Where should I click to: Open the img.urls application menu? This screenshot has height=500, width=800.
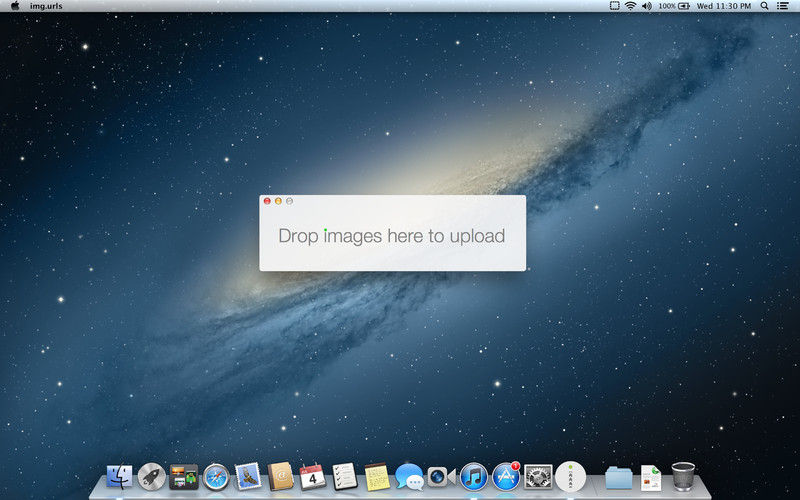tap(46, 6)
